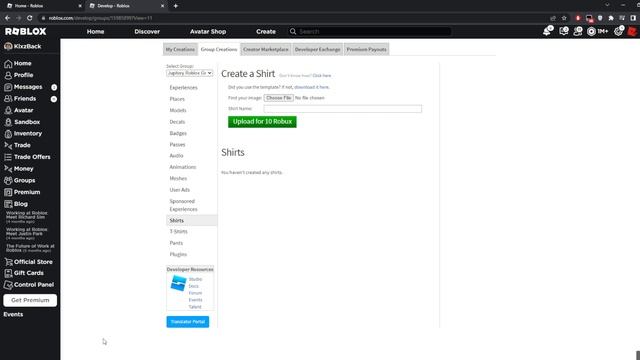The width and height of the screenshot is (640, 360).
Task: Click the Gift Cards icon in the sidebar
Action: point(8,273)
